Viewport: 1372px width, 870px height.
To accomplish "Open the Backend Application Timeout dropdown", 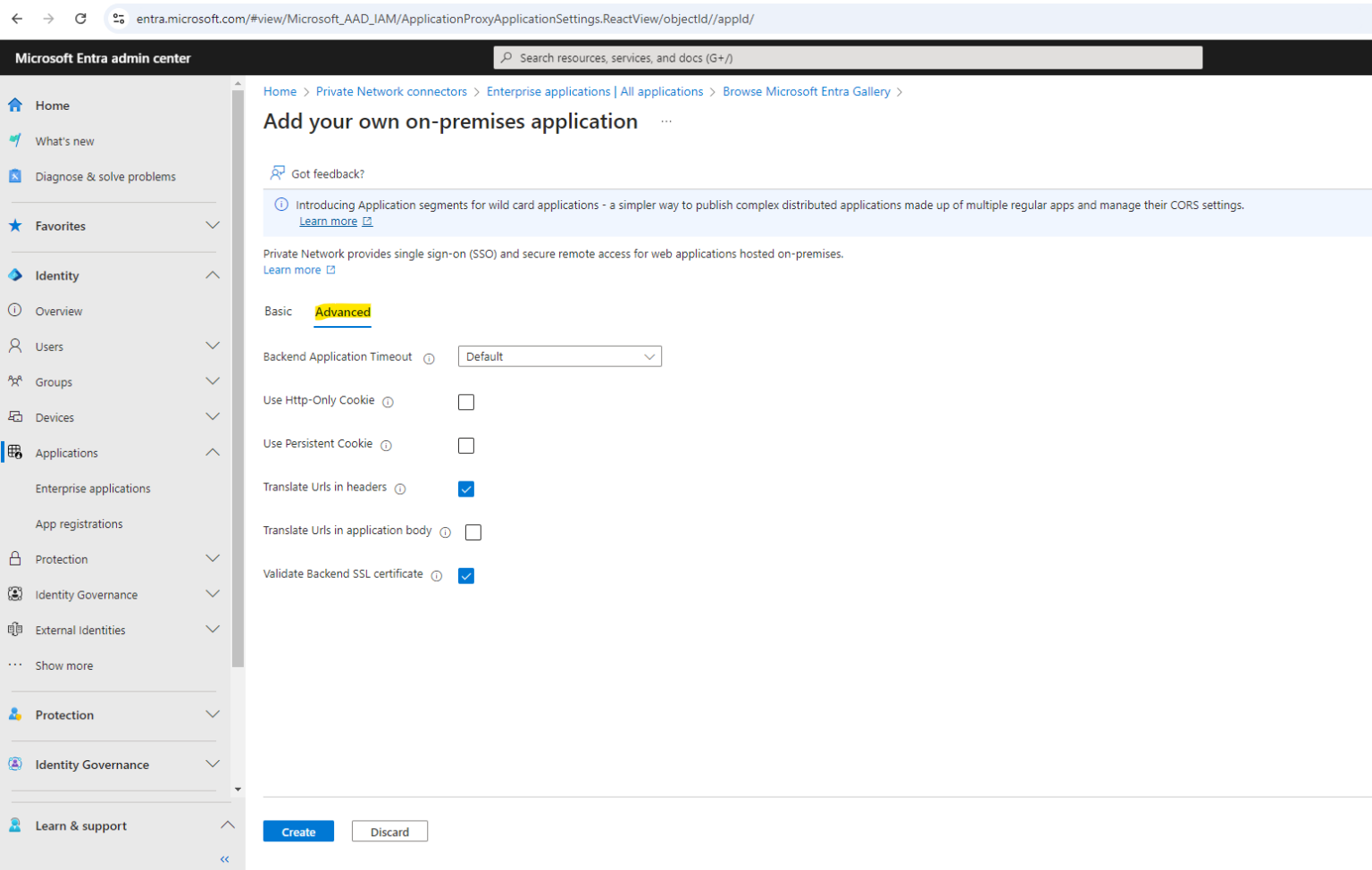I will tap(559, 356).
